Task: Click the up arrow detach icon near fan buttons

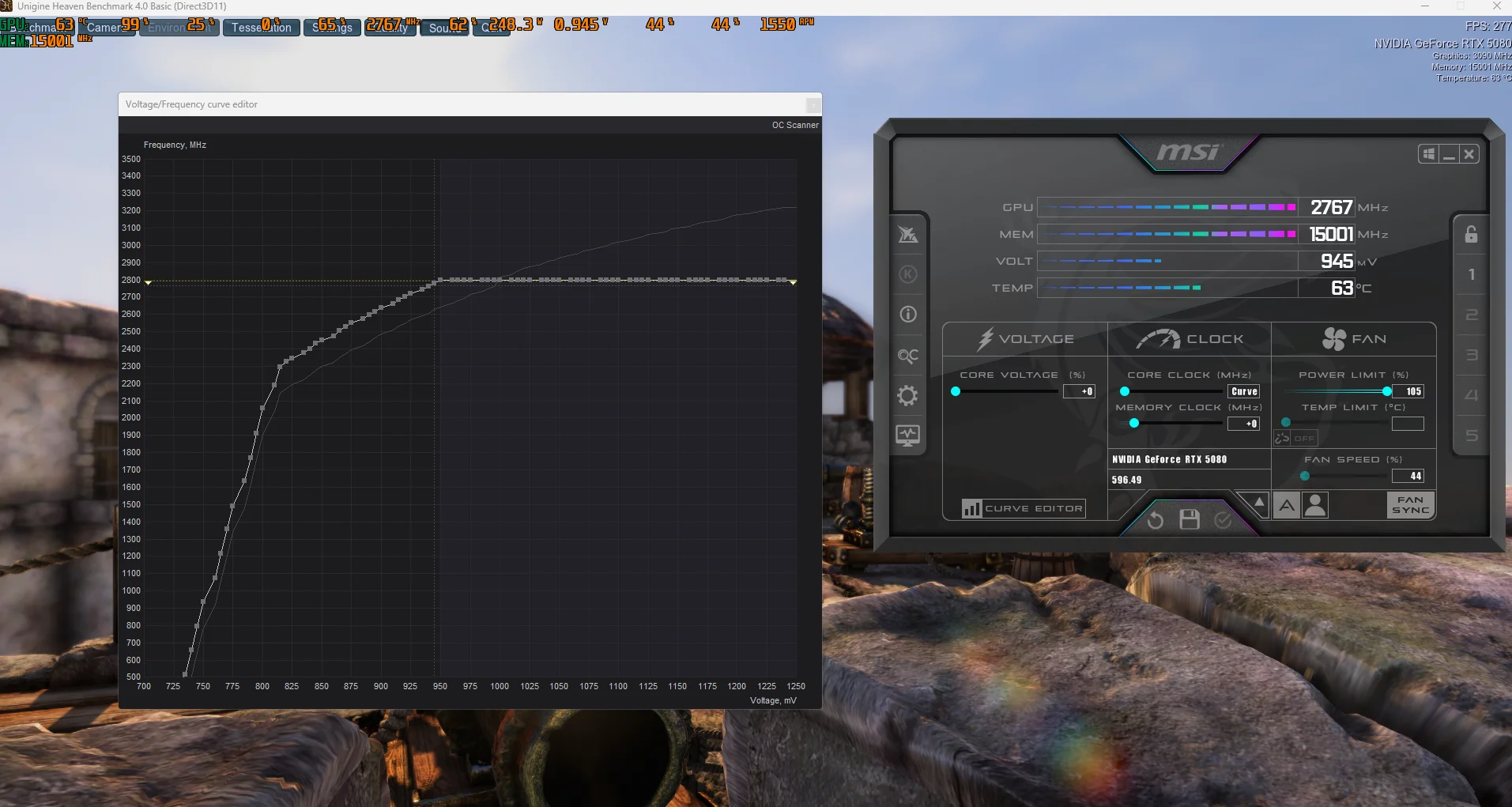Action: (x=1259, y=503)
